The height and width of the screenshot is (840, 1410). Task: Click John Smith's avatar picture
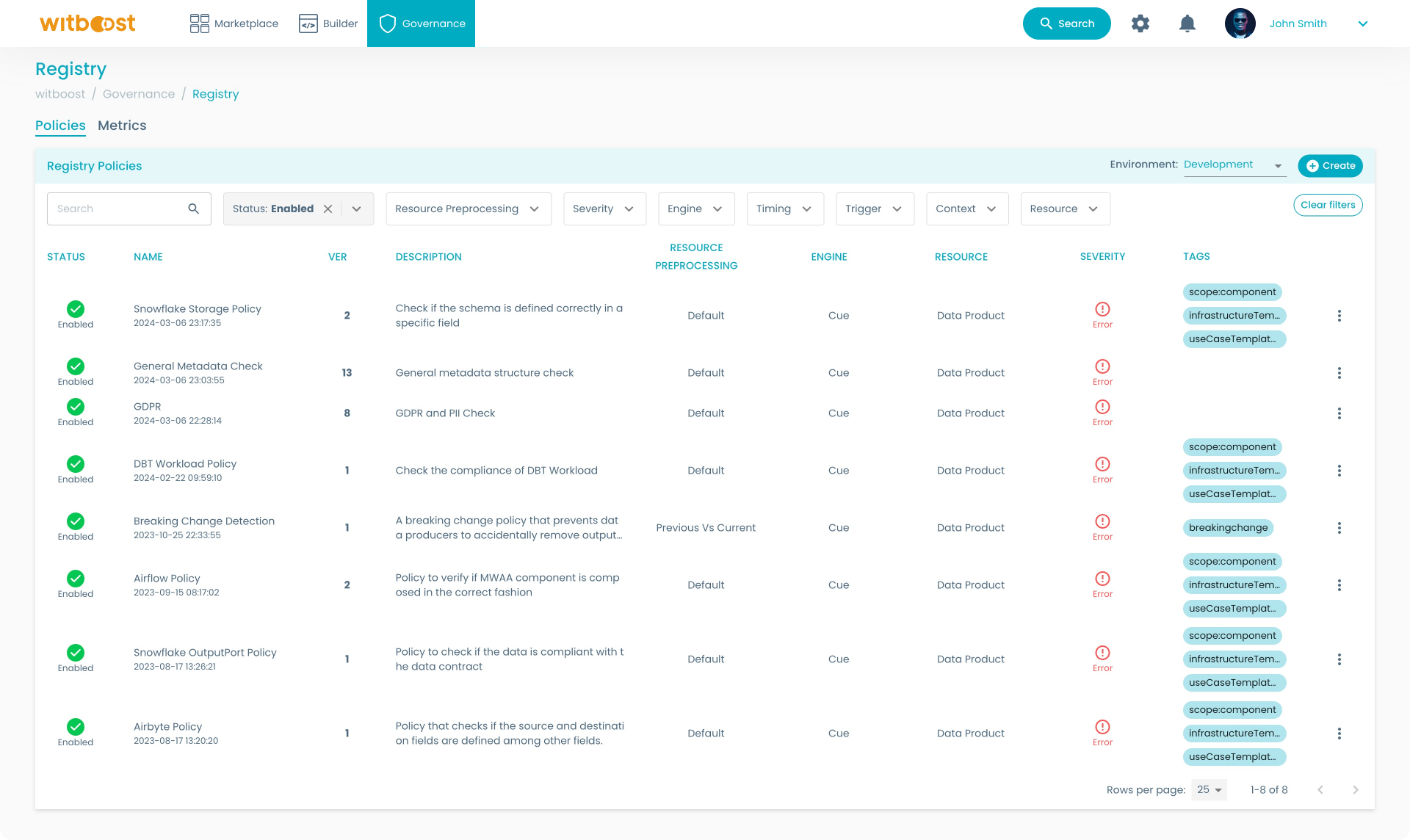pos(1240,23)
